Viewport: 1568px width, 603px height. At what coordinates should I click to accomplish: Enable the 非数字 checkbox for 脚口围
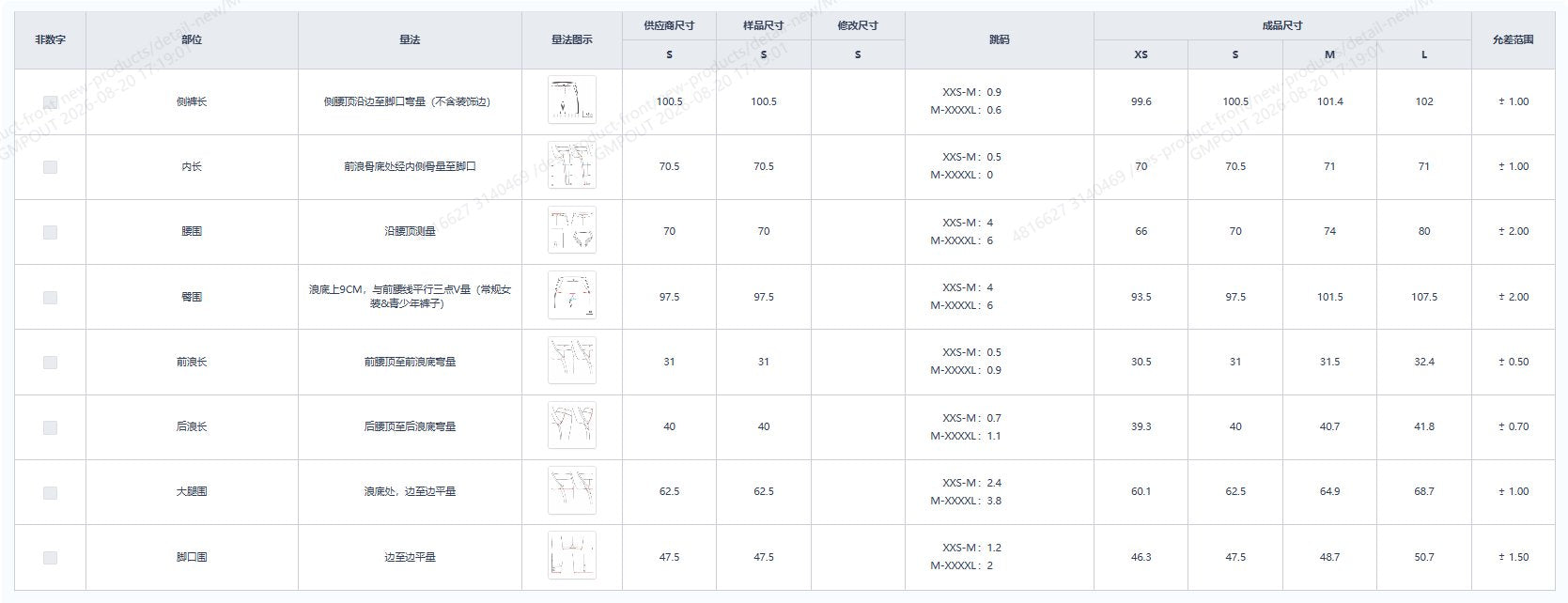click(x=50, y=558)
